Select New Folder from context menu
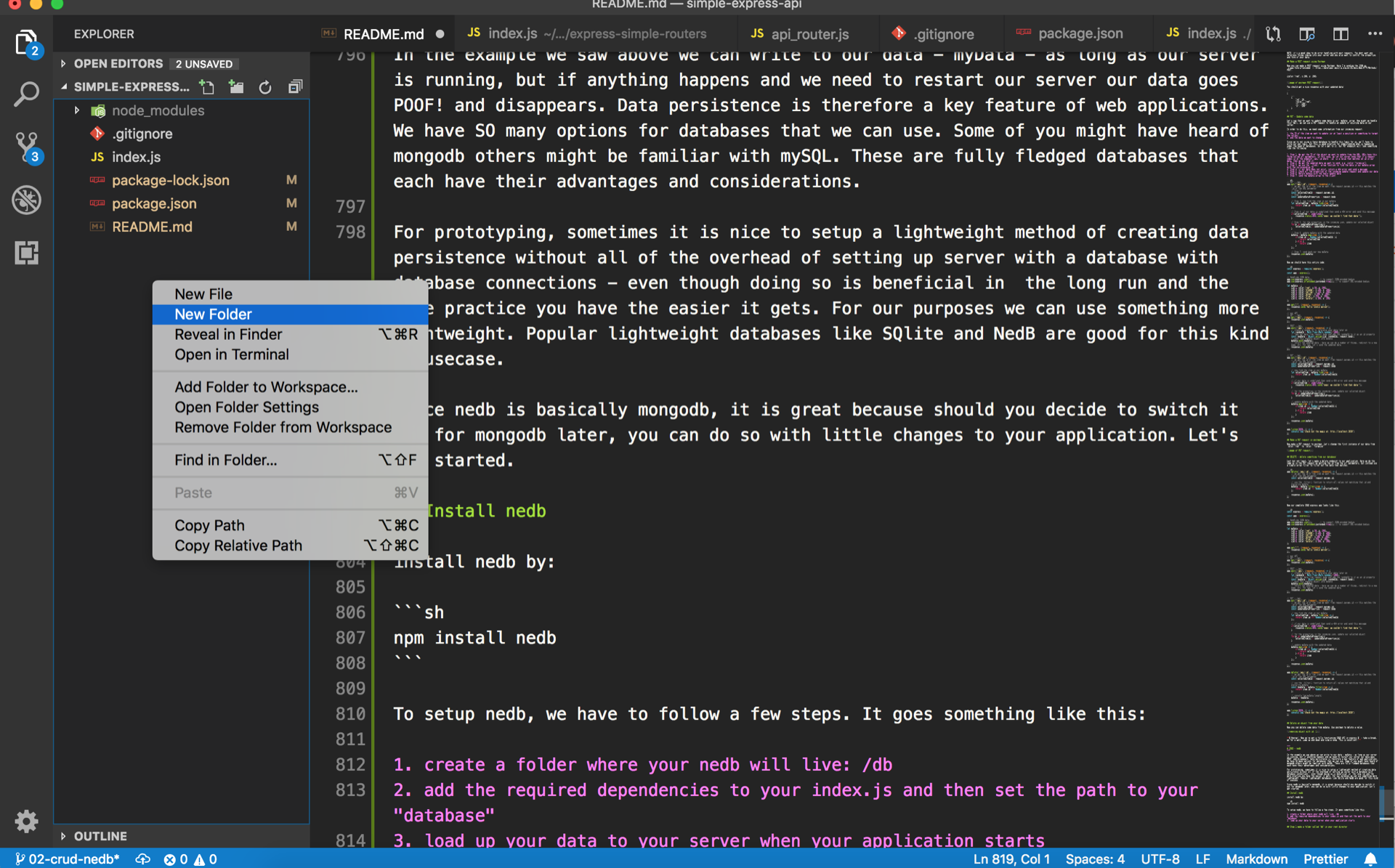 pos(213,315)
